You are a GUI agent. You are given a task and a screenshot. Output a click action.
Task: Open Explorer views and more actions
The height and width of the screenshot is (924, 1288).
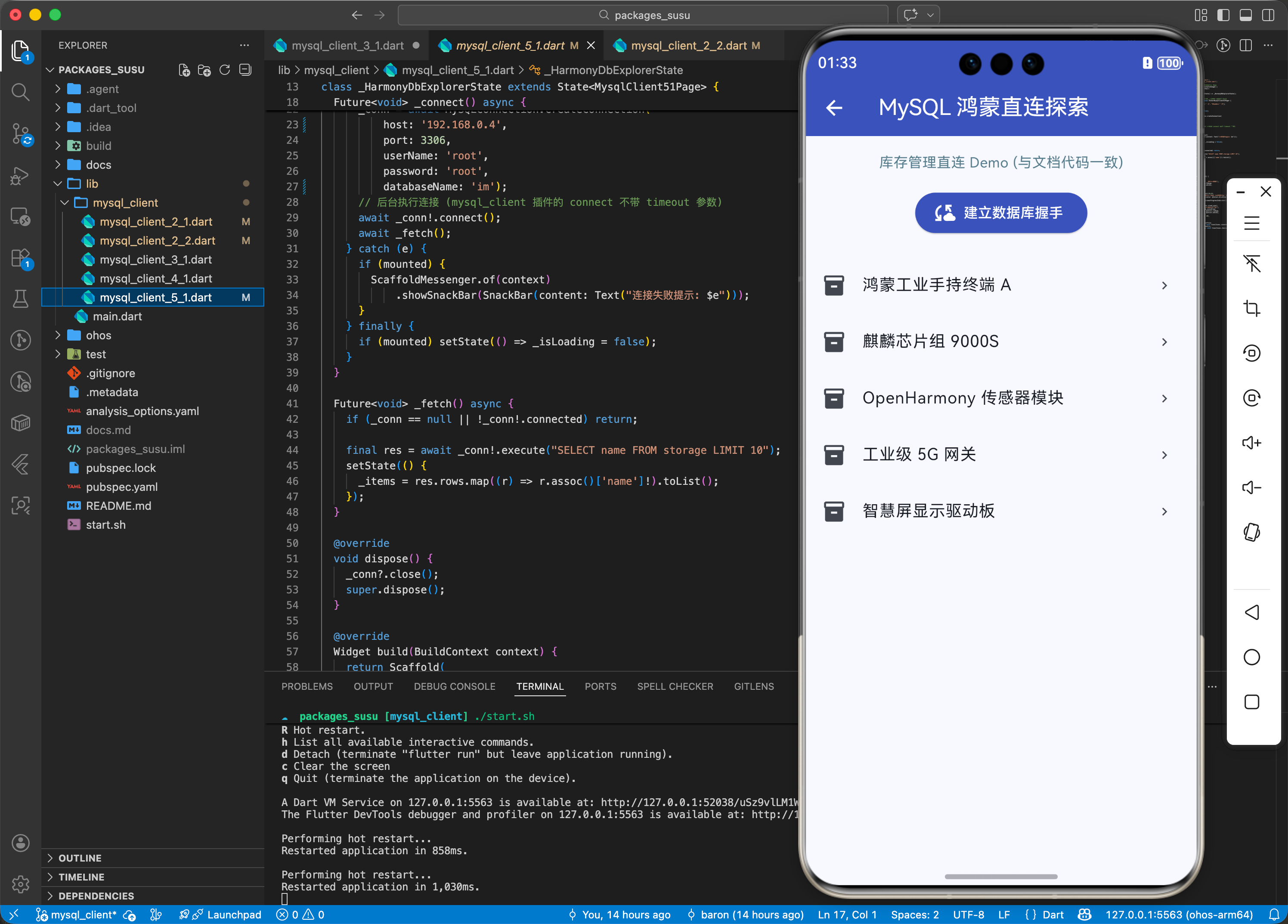[x=244, y=46]
